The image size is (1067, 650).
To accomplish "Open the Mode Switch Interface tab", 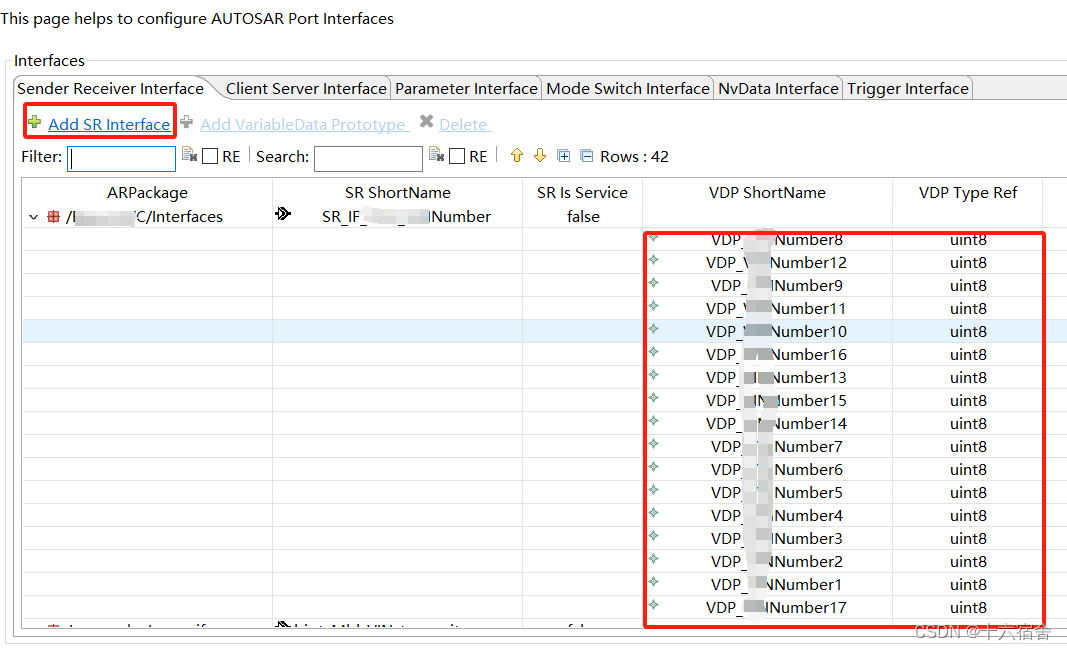I will click(627, 88).
